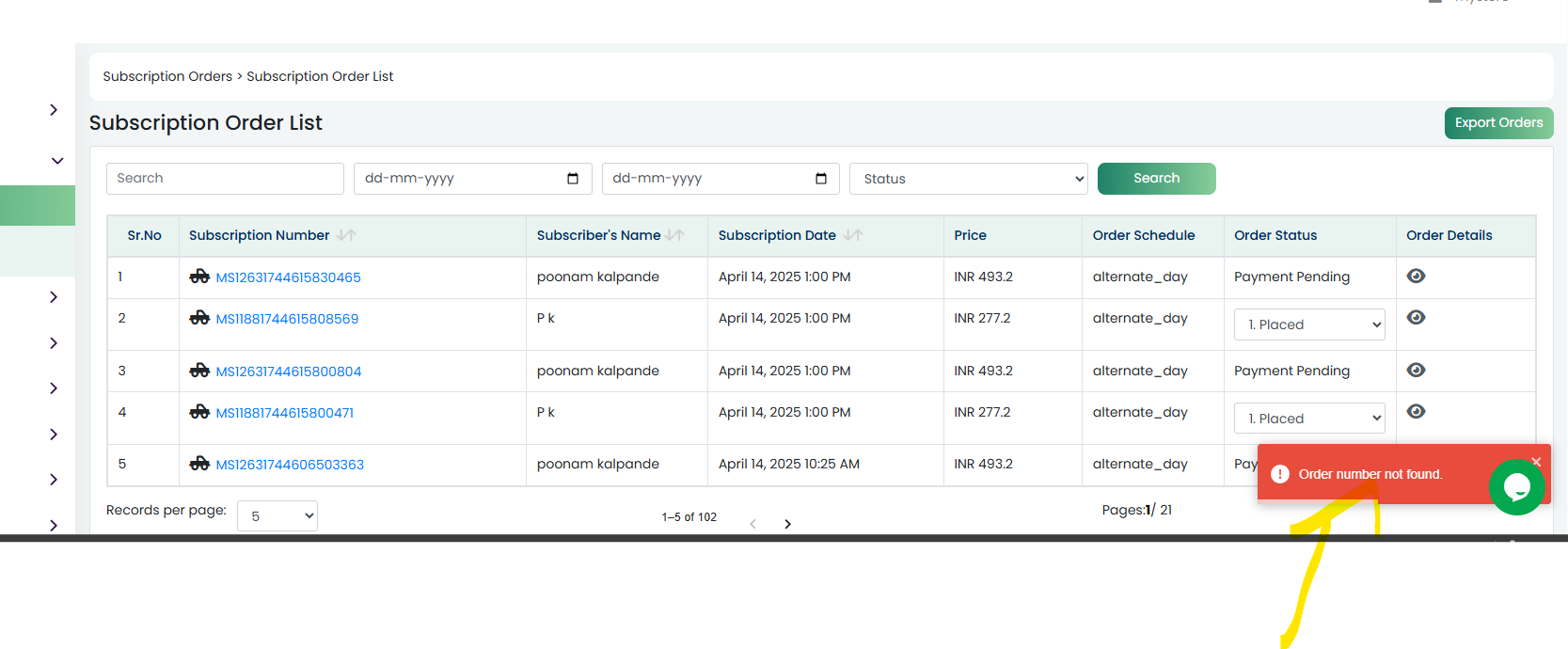Go to previous page arrow
The width and height of the screenshot is (1568, 649).
tap(752, 524)
